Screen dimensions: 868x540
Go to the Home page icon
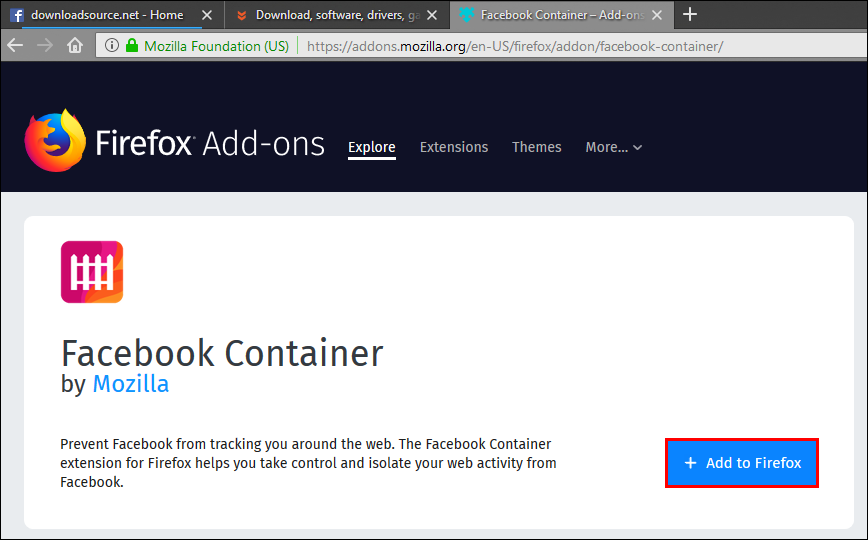(x=75, y=45)
